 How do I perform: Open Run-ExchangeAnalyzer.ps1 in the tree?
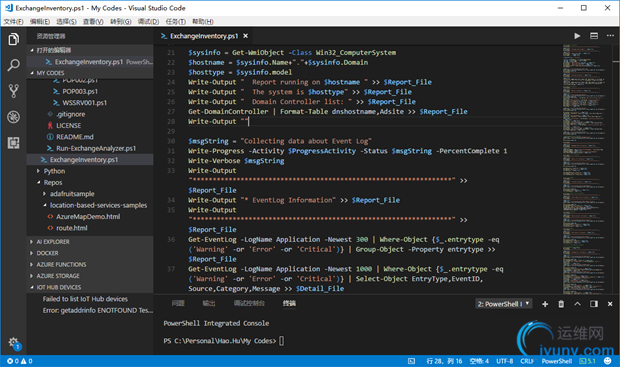tap(90, 148)
